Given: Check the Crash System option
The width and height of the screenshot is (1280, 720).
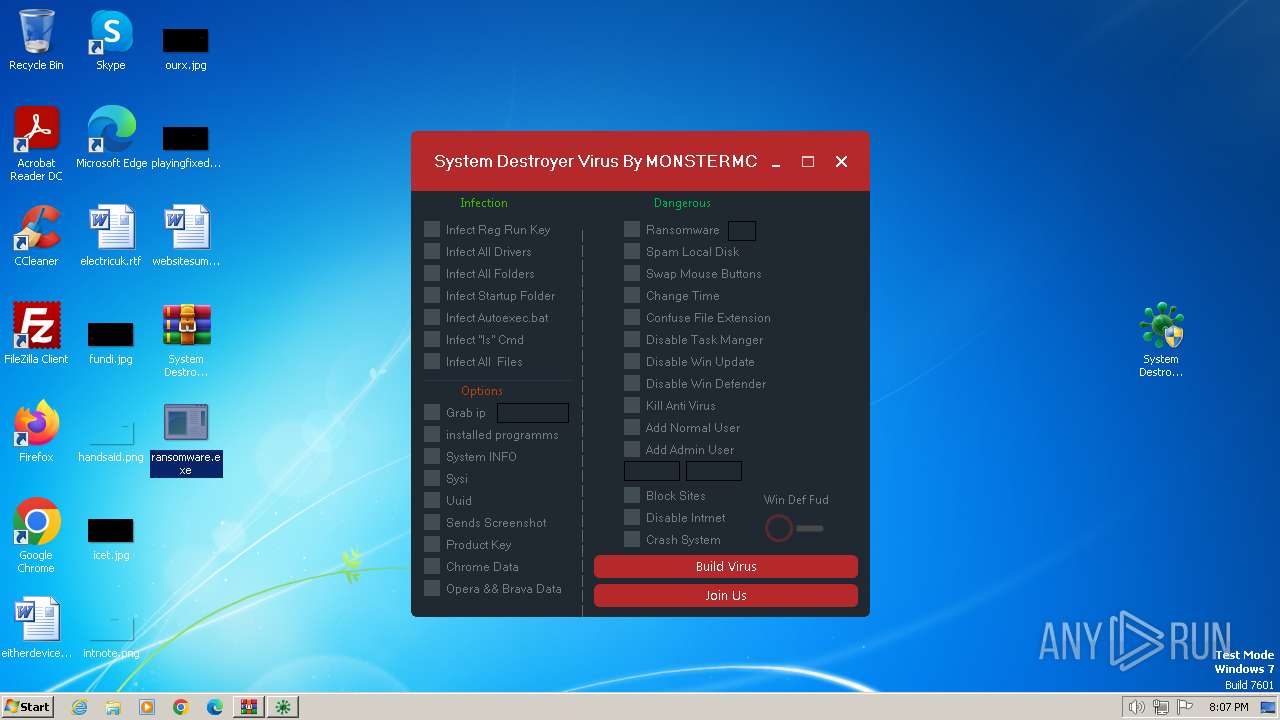Looking at the screenshot, I should click(632, 539).
